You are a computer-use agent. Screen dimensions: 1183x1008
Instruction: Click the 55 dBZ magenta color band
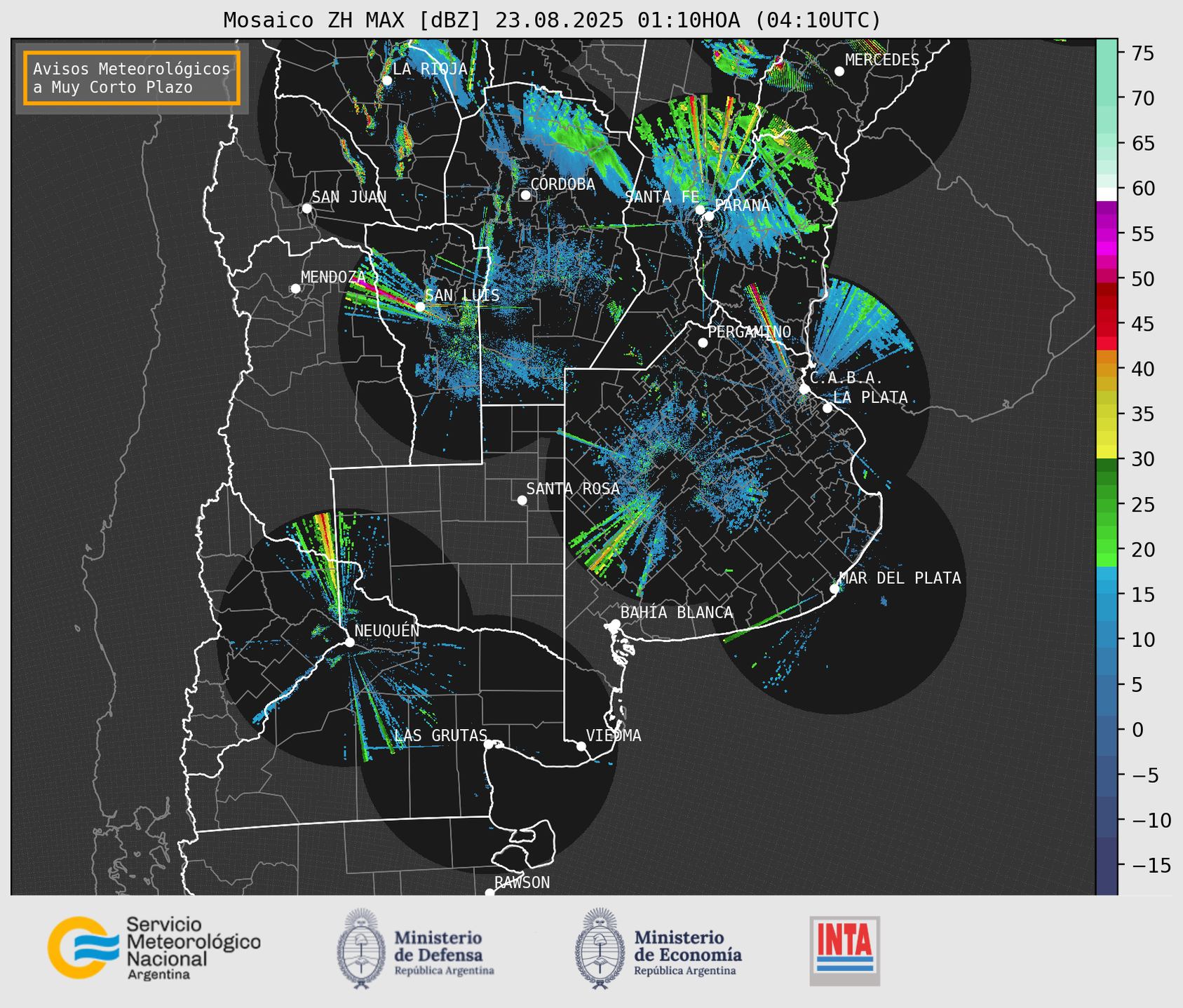[x=1107, y=234]
